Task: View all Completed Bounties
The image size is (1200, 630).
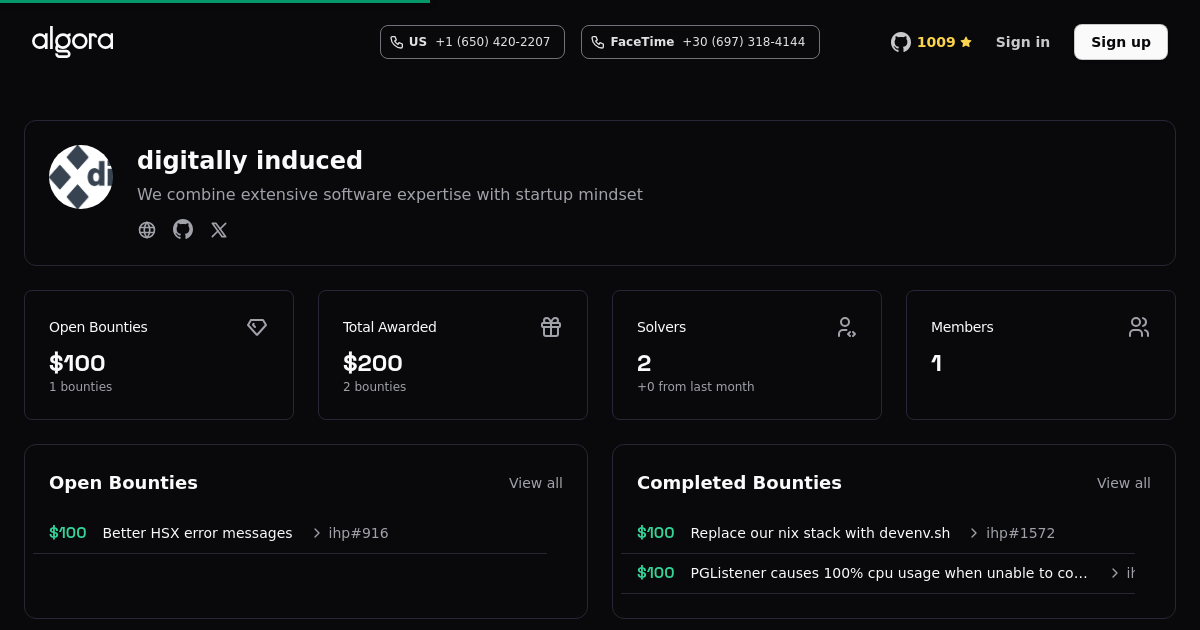Action: (1123, 483)
